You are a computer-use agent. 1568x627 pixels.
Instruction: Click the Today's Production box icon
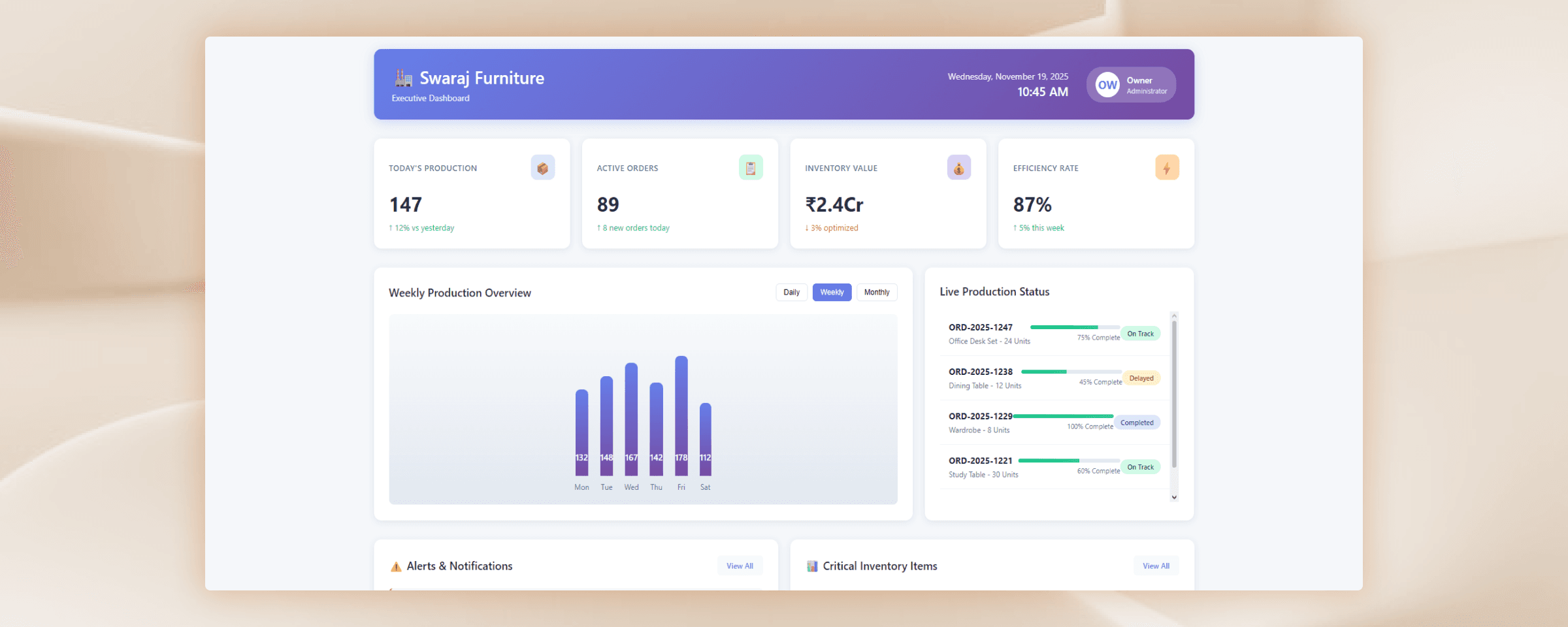pyautogui.click(x=543, y=168)
